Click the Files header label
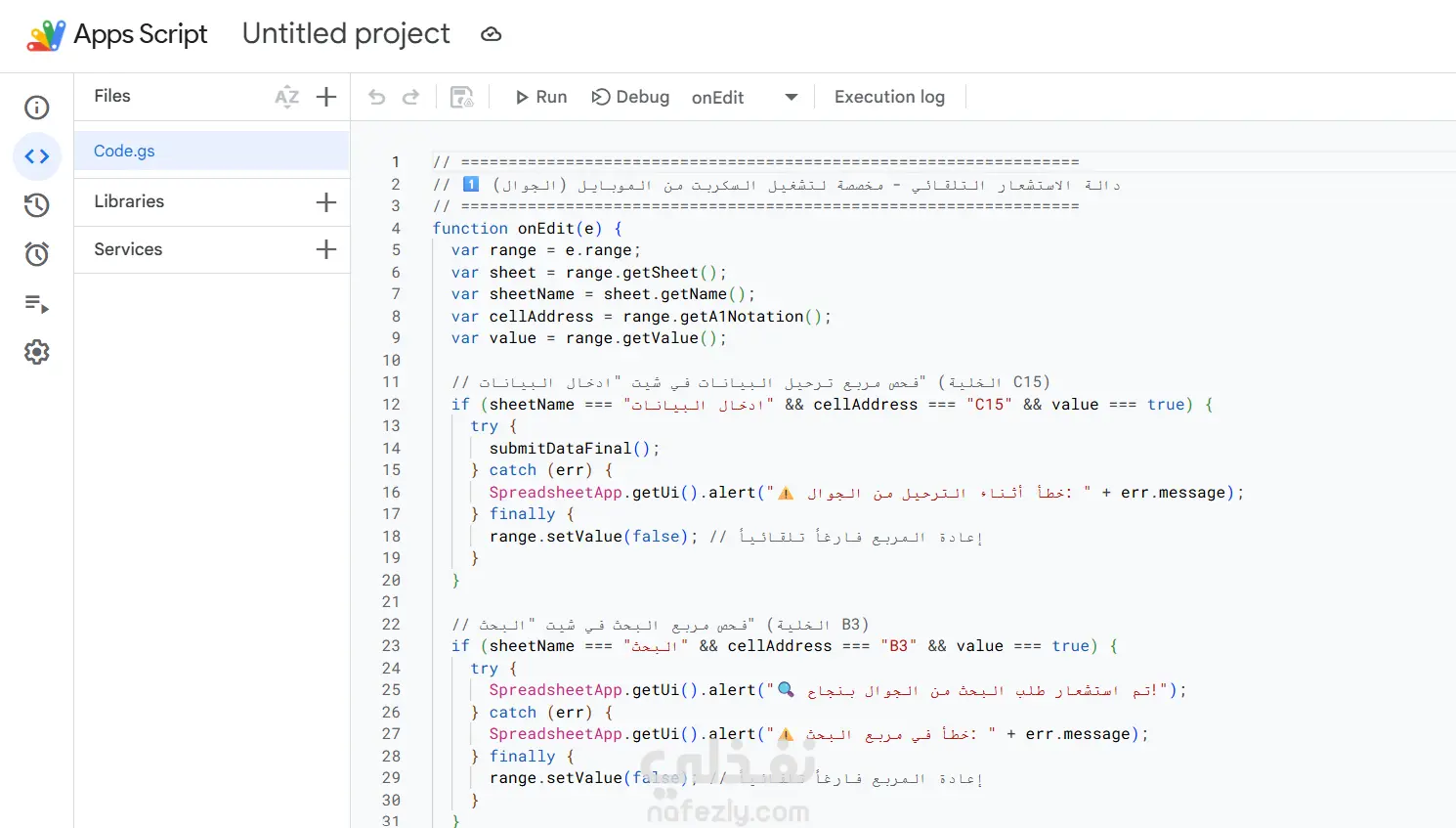The width and height of the screenshot is (1456, 828). coord(112,96)
